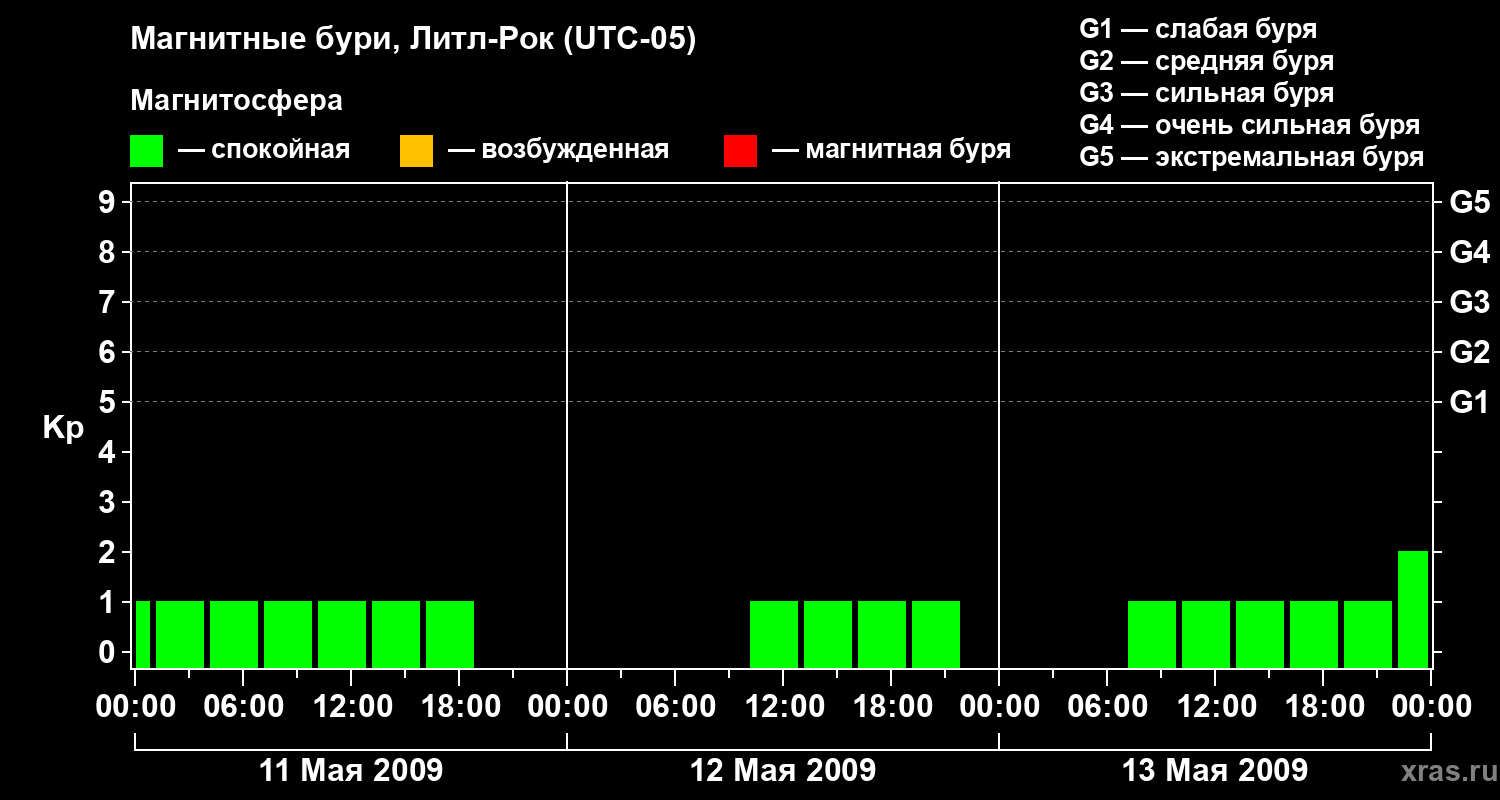Screen dimensions: 1500x800
Task: Click the 'Магнитосфера' legend heading
Action: tap(236, 101)
